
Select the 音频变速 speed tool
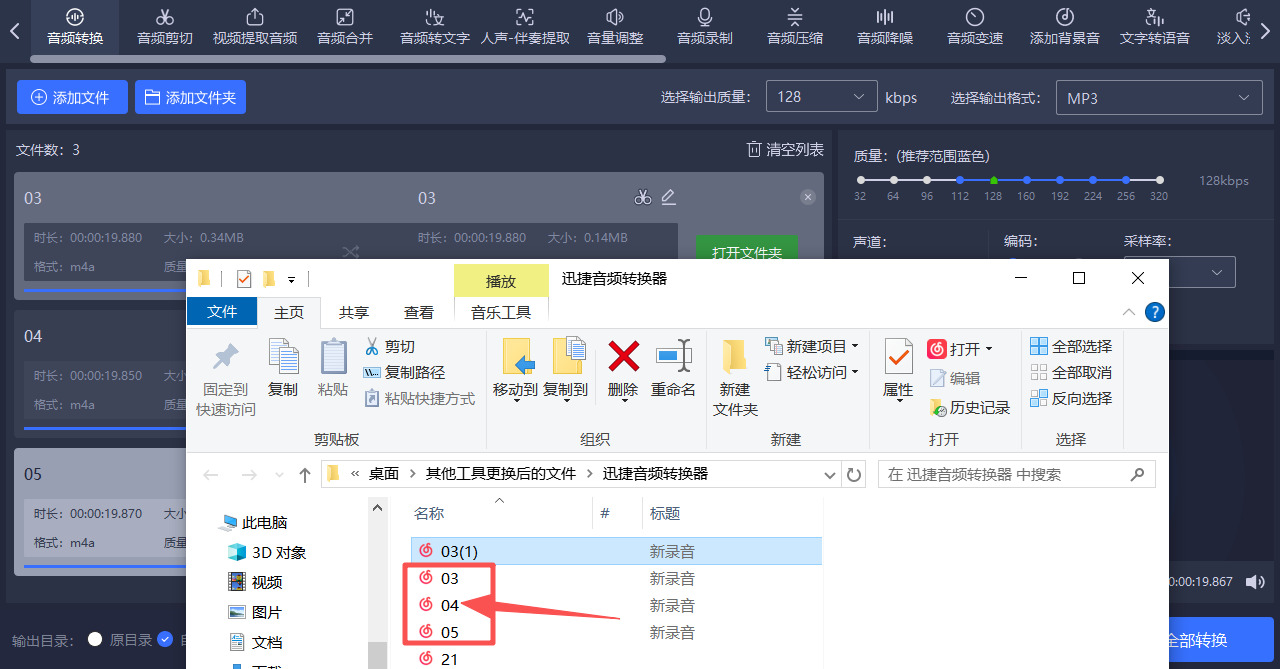(x=975, y=27)
